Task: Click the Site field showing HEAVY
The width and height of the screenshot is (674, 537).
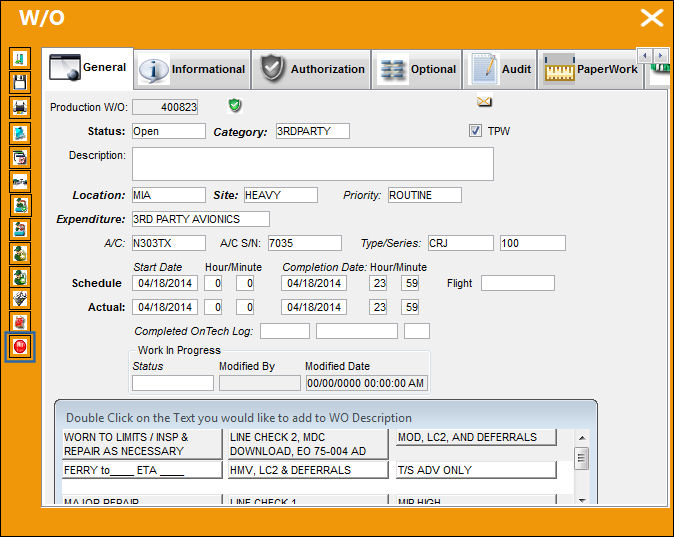Action: [281, 195]
